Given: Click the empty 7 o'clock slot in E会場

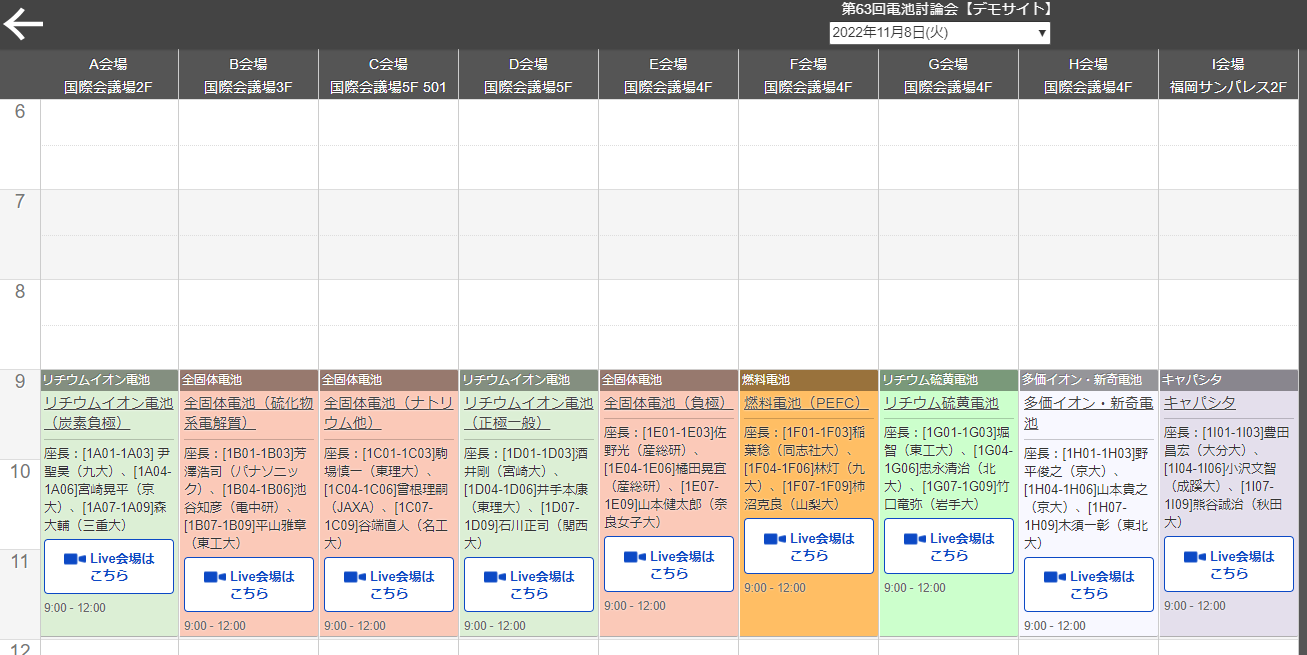Looking at the screenshot, I should [x=669, y=234].
